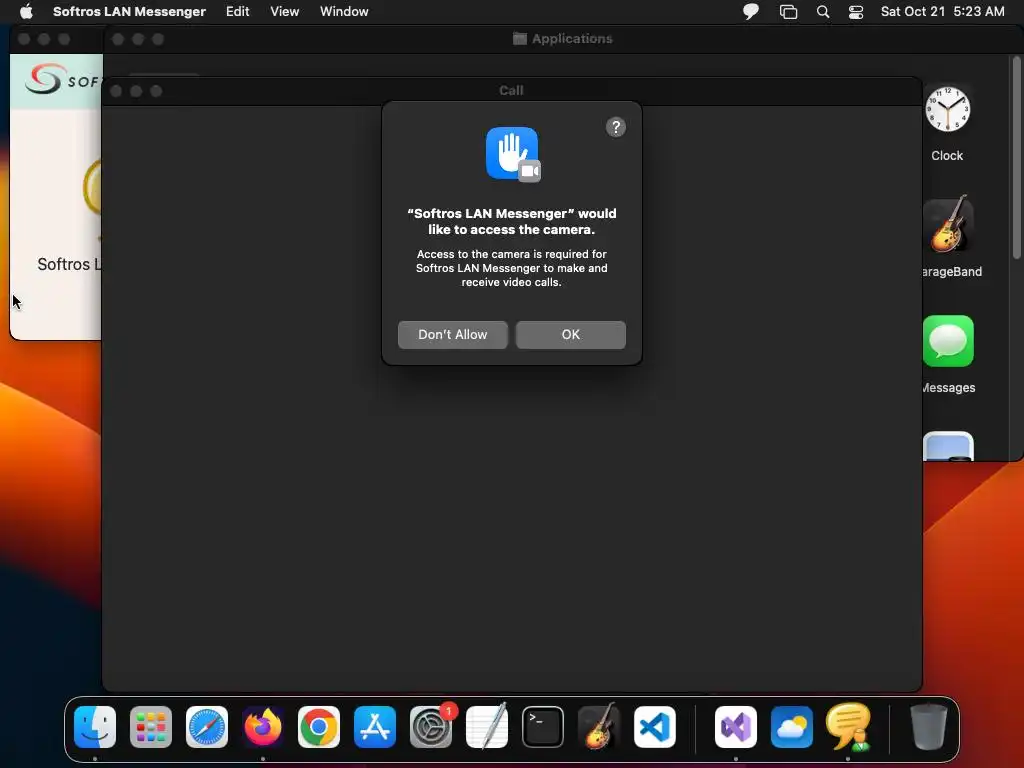1024x768 pixels.
Task: Click the Softros logo in the left window
Action: click(63, 80)
